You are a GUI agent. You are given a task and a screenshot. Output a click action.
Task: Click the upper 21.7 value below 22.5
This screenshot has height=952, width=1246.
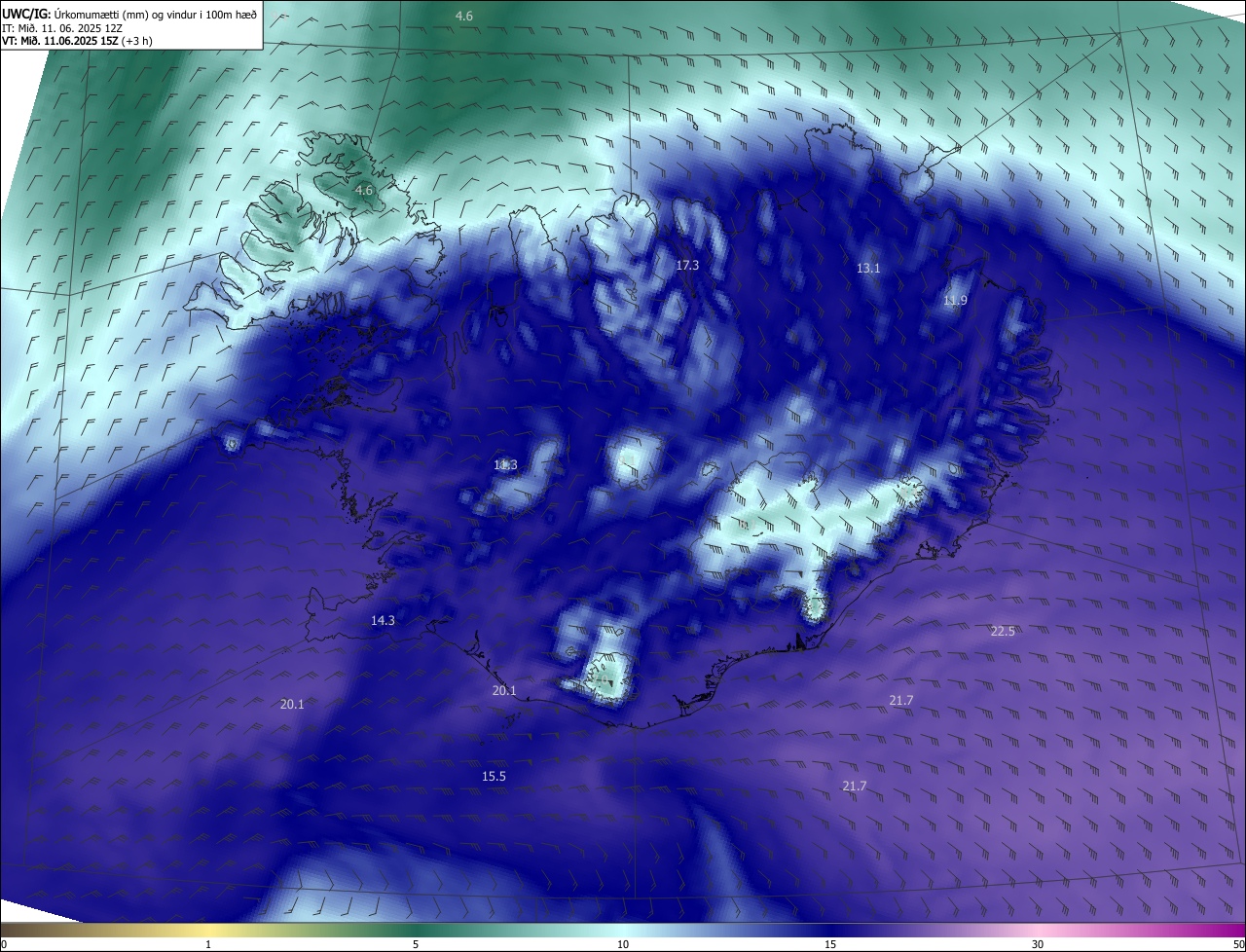click(900, 700)
